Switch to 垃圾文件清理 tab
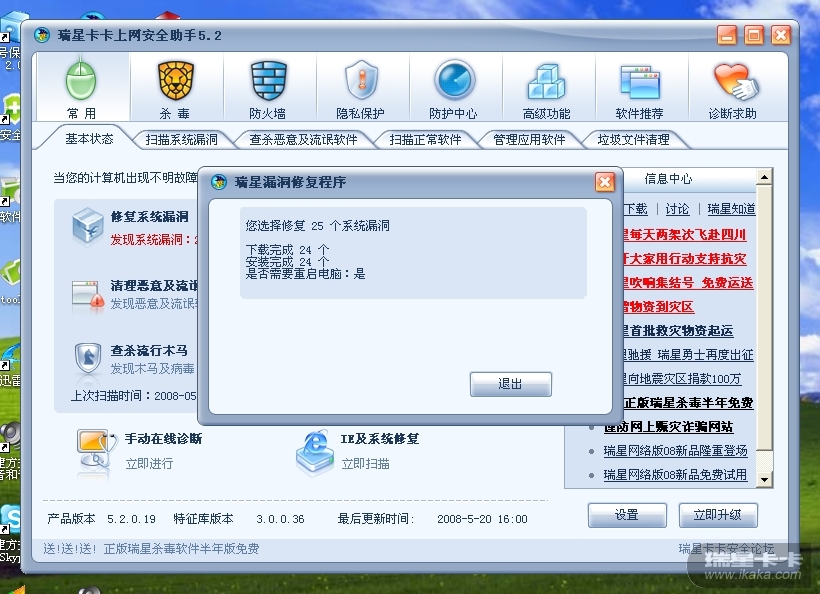This screenshot has height=594, width=820. tap(633, 140)
